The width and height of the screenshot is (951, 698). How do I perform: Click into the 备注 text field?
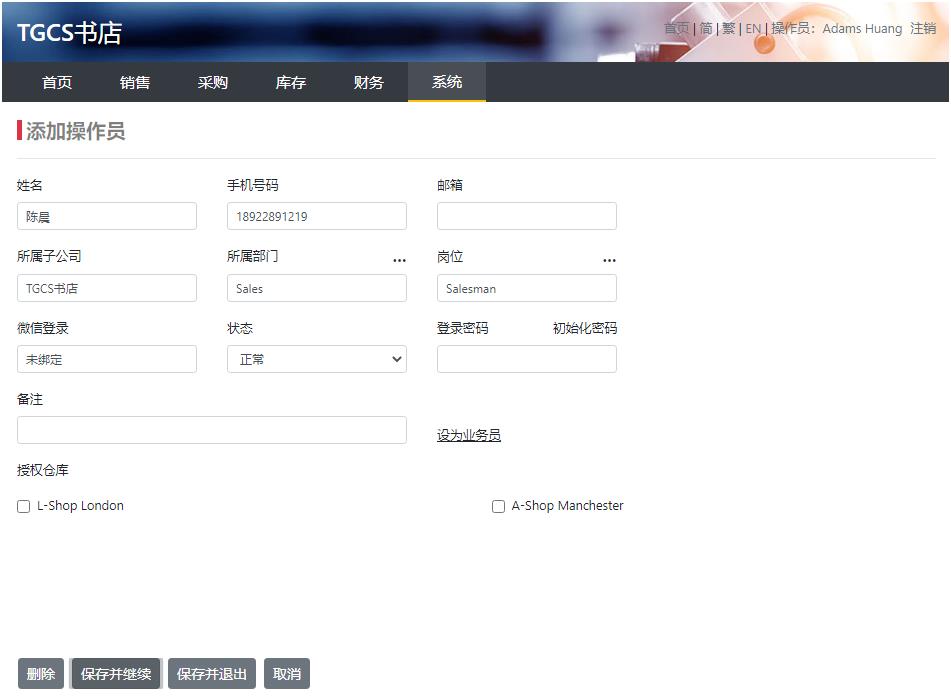212,431
